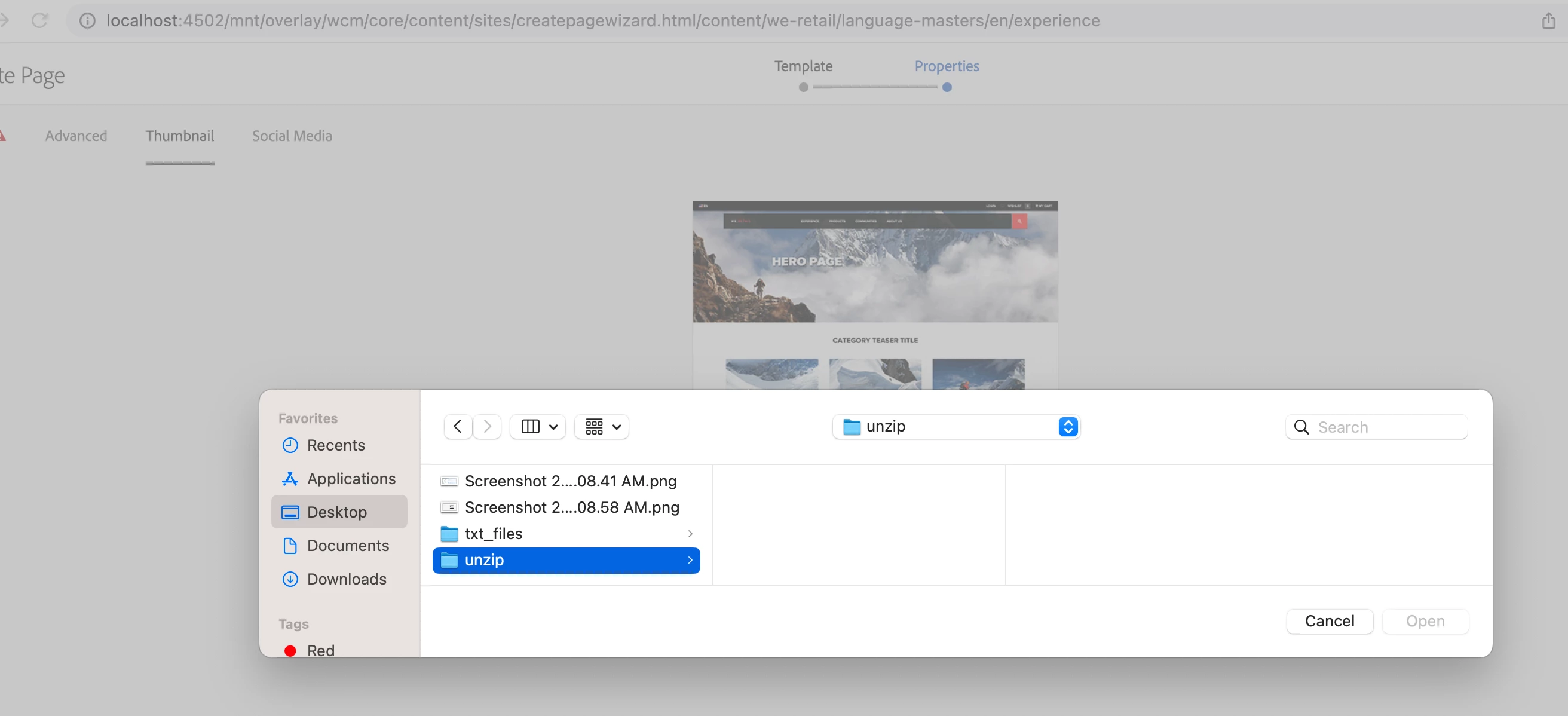This screenshot has height=716, width=1568.
Task: Click the browser reload icon
Action: pos(39,21)
